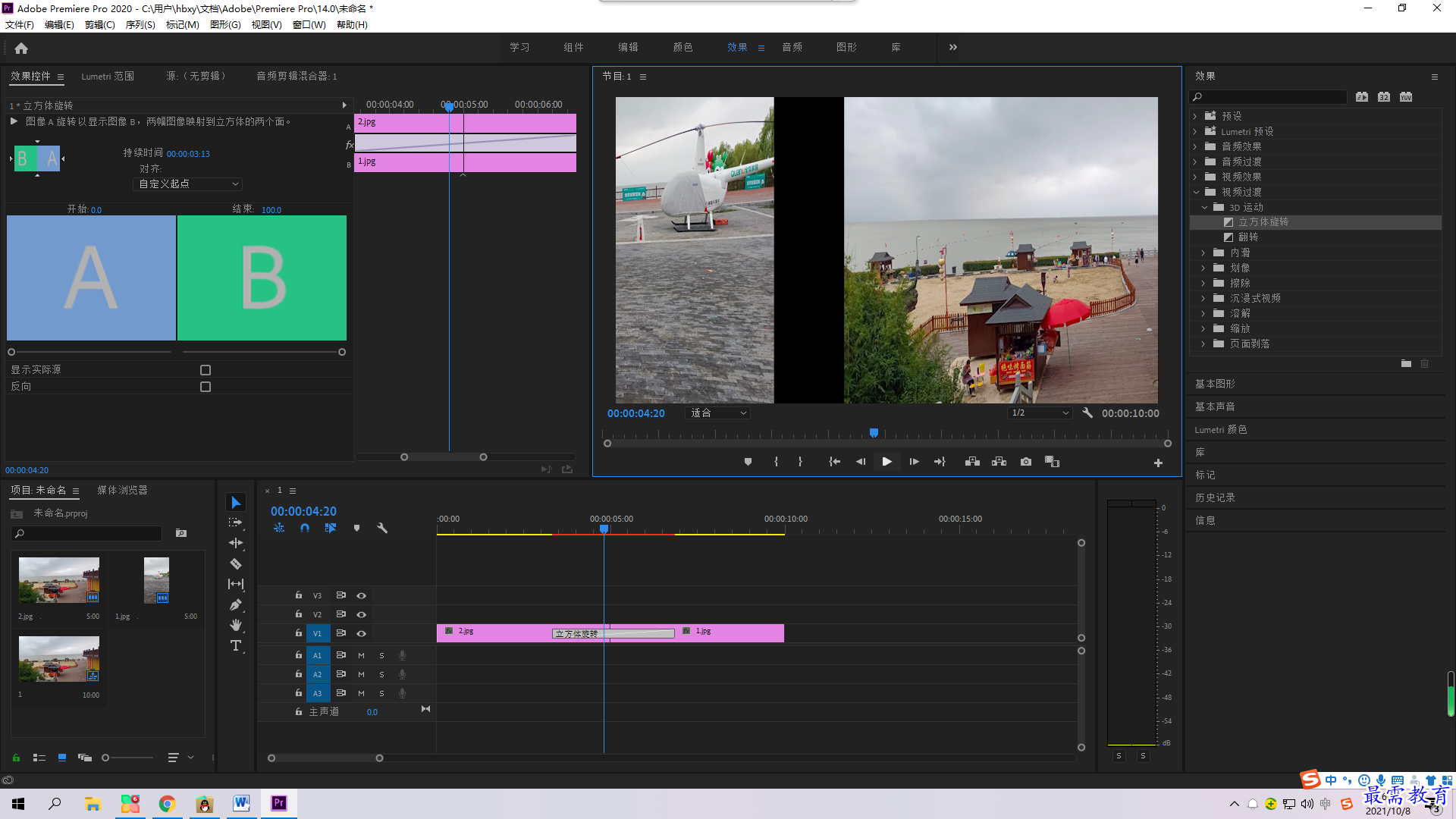Select the Pen tool
The height and width of the screenshot is (819, 1456).
coord(236,604)
